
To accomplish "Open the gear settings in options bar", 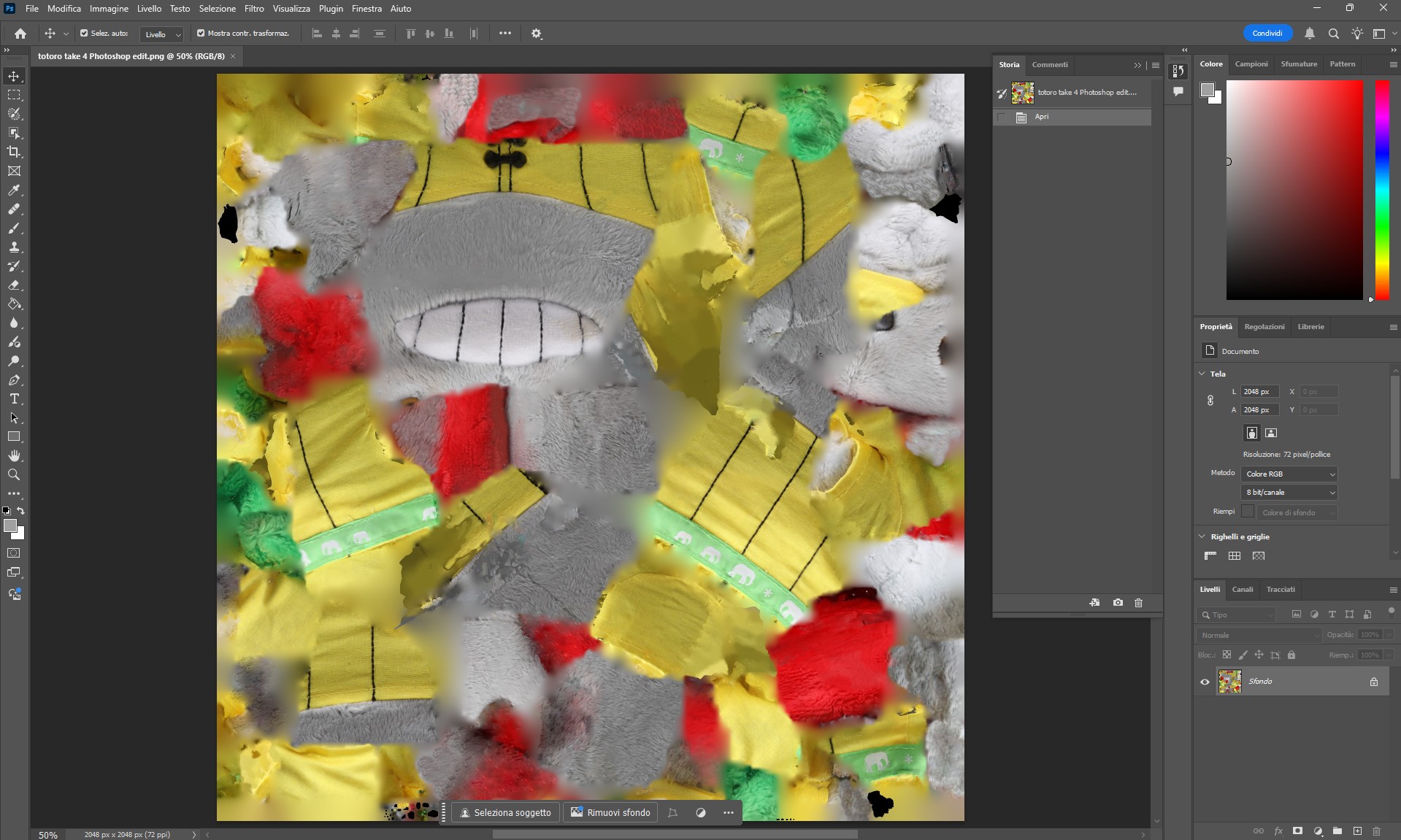I will (x=537, y=34).
